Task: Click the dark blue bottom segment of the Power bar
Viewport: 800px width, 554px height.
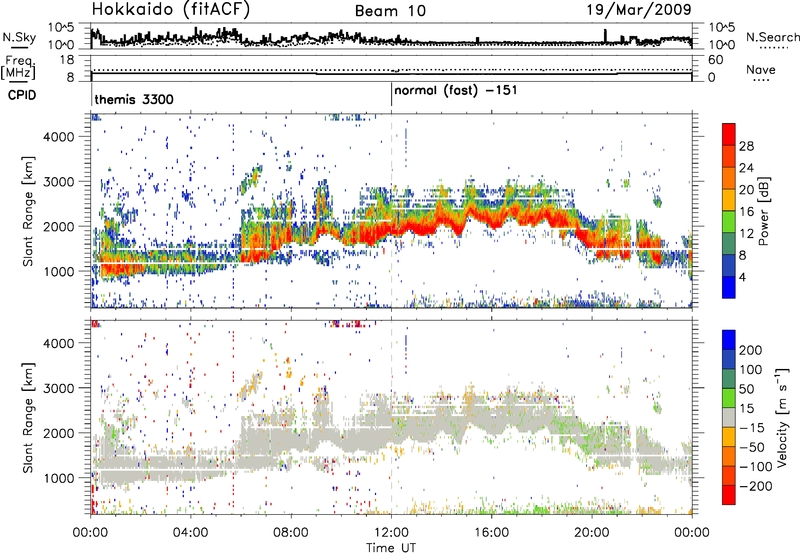Action: [729, 287]
